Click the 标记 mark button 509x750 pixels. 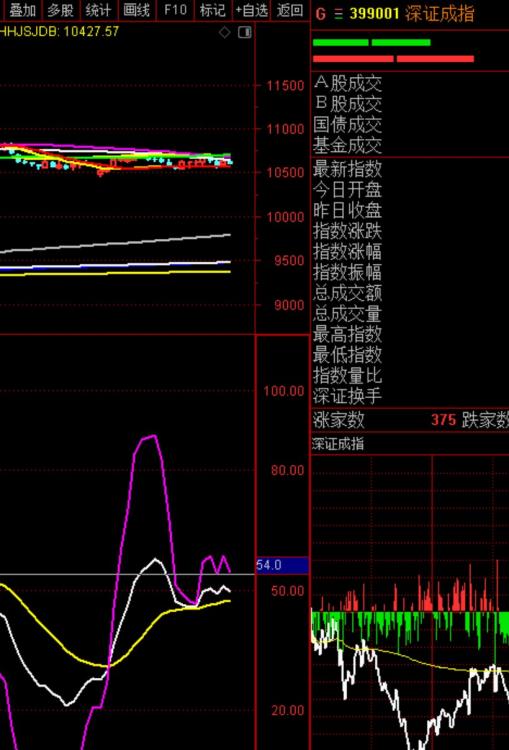click(x=213, y=10)
